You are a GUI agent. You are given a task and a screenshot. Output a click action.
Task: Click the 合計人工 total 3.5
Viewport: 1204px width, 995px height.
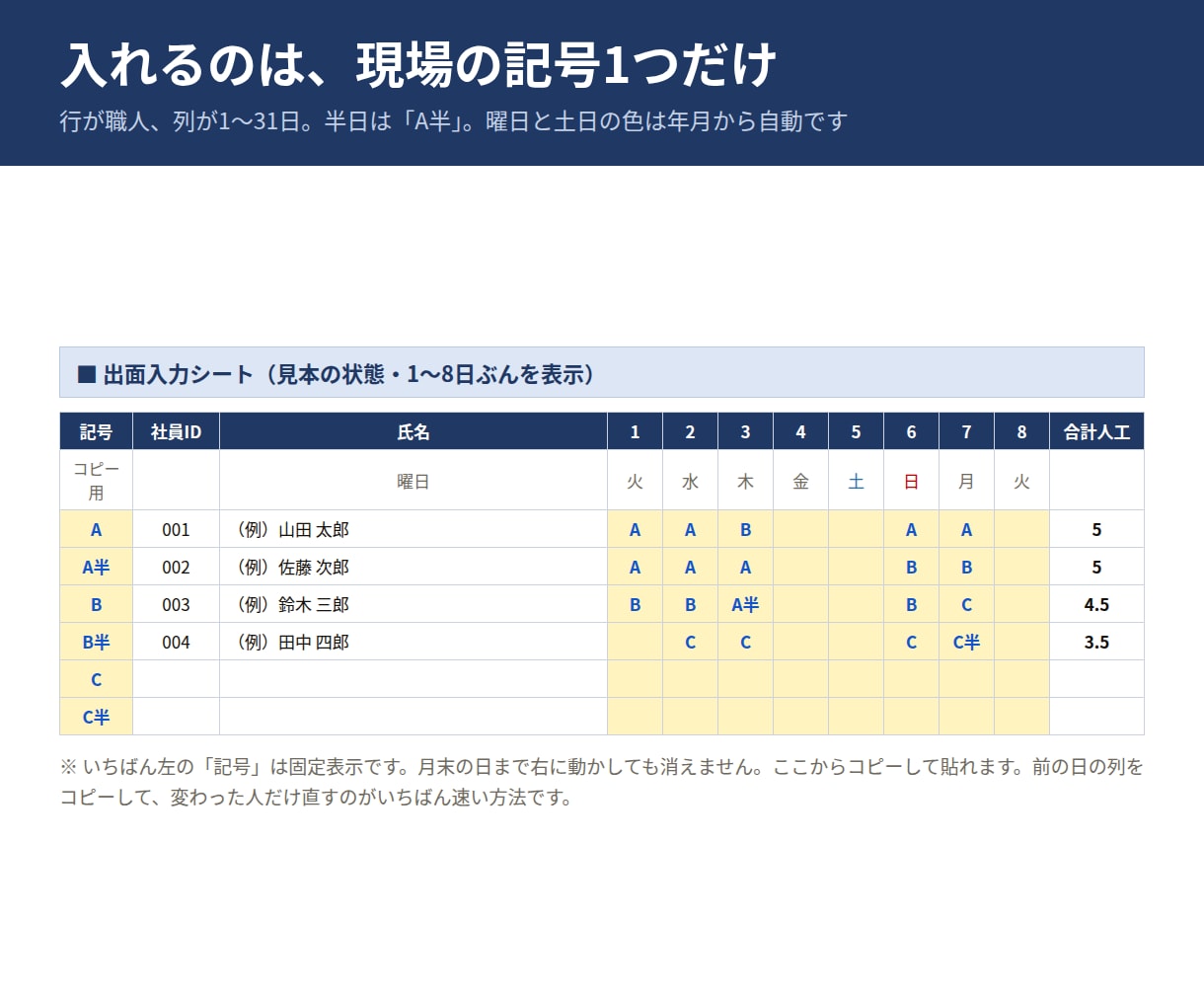[x=1096, y=642]
